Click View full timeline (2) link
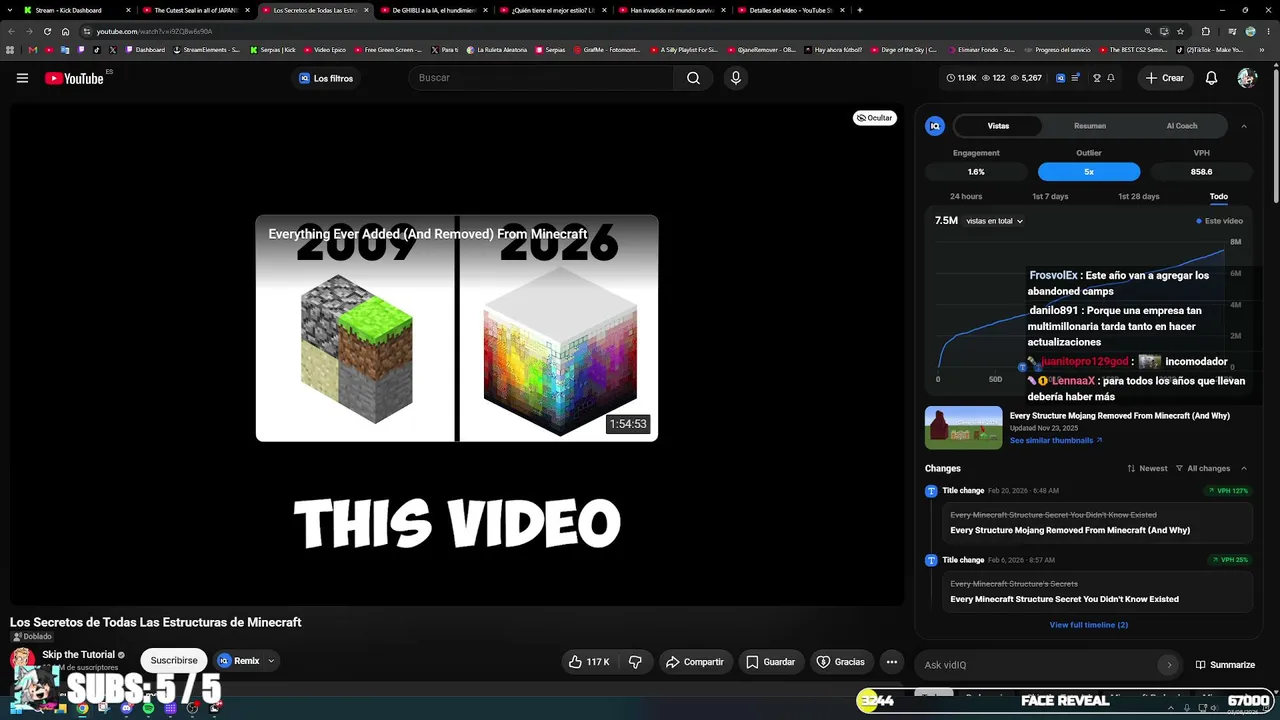Image resolution: width=1280 pixels, height=720 pixels. tap(1088, 625)
